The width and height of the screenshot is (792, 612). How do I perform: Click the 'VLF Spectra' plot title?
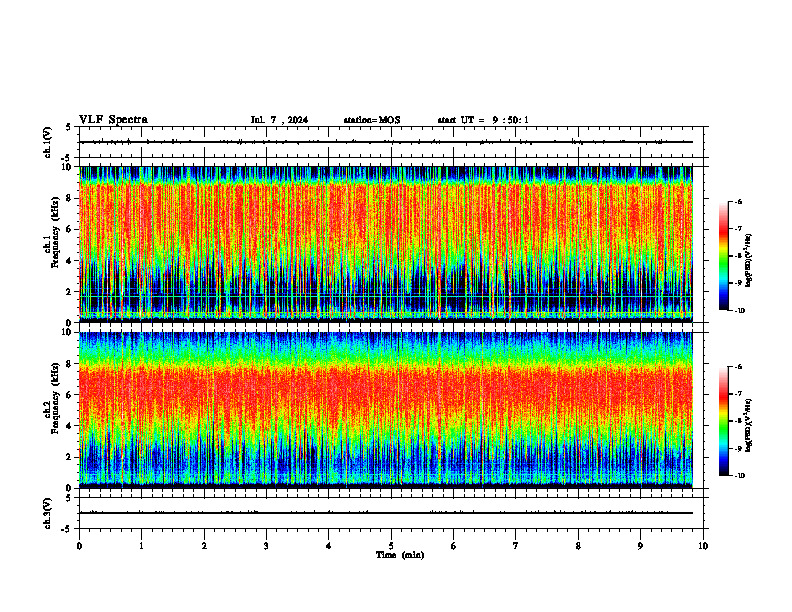pos(113,120)
